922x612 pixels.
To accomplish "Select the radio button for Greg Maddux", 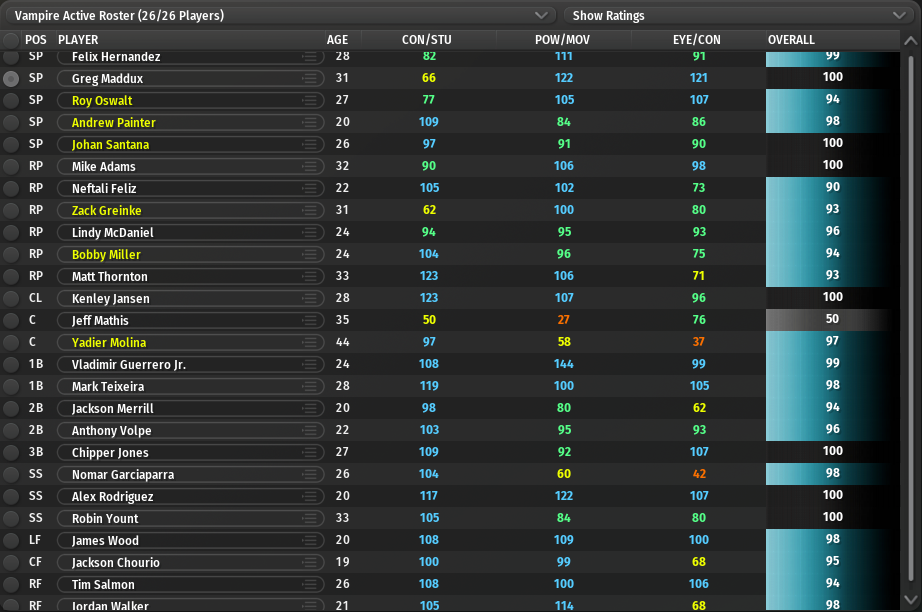I will coord(11,78).
